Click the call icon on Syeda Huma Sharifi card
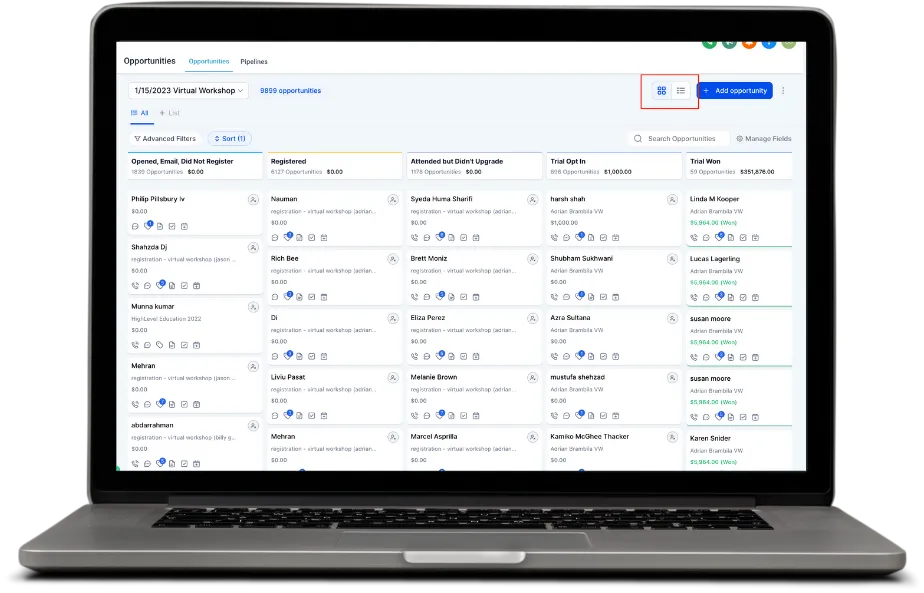Image resolution: width=924 pixels, height=593 pixels. (x=415, y=238)
